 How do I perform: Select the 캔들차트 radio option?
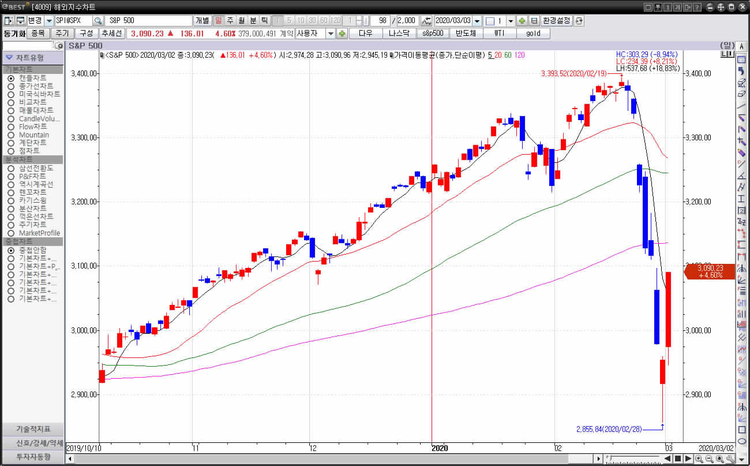point(11,78)
